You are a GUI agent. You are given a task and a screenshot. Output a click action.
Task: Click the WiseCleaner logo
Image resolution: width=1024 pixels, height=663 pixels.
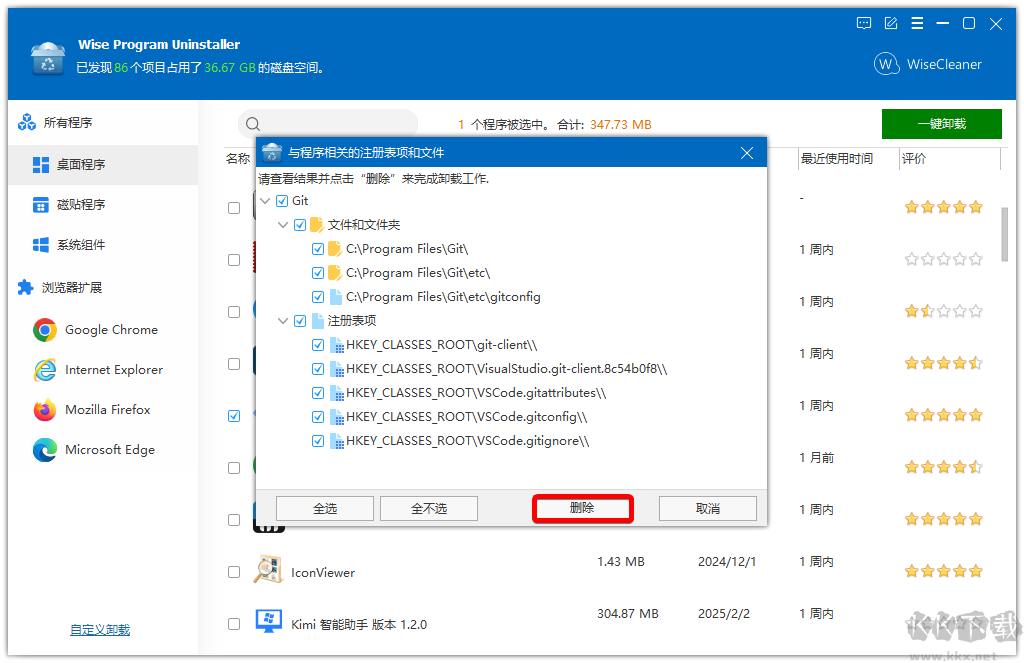[x=928, y=64]
